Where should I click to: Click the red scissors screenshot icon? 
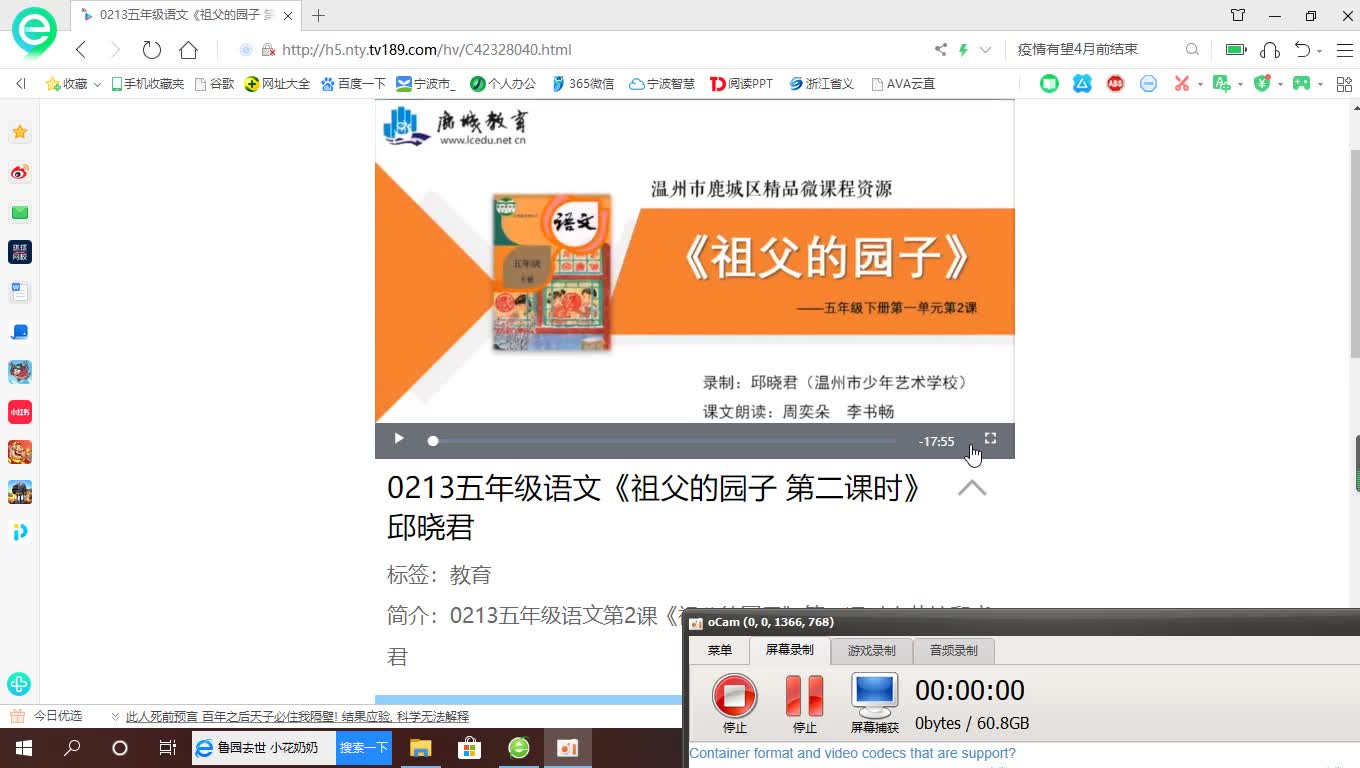1182,84
